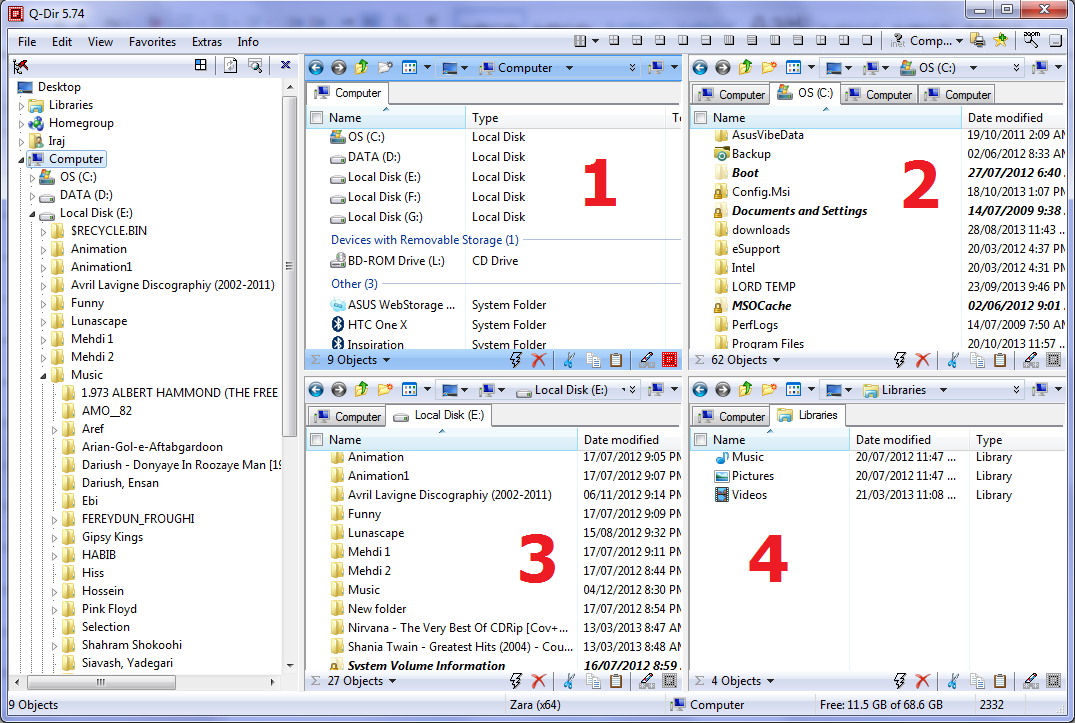Sort by Type column in Computer pane
The image size is (1075, 723).
pos(566,118)
